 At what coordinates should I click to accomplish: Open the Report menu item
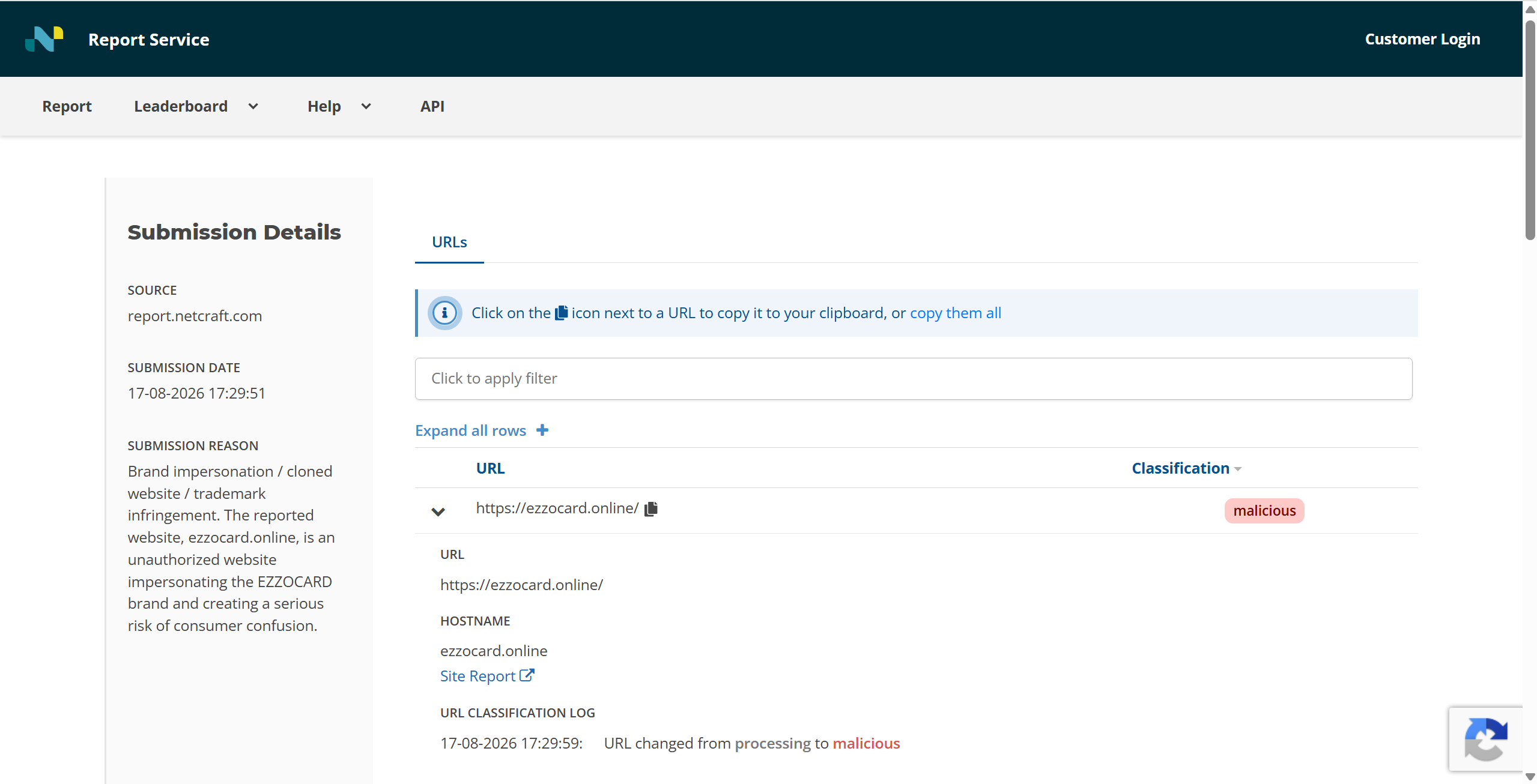click(67, 106)
